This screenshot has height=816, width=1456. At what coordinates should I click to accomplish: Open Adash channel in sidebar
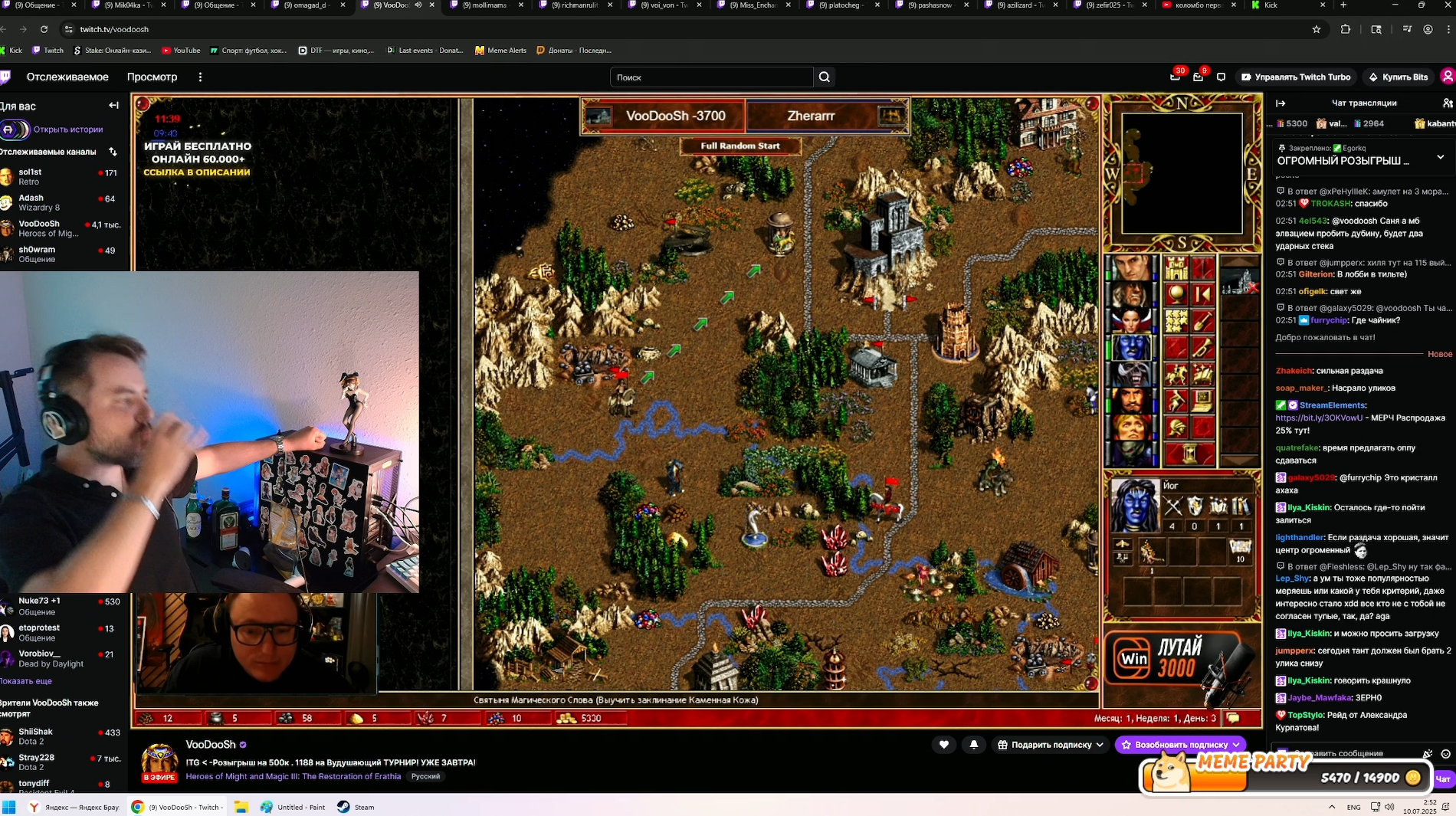point(61,202)
